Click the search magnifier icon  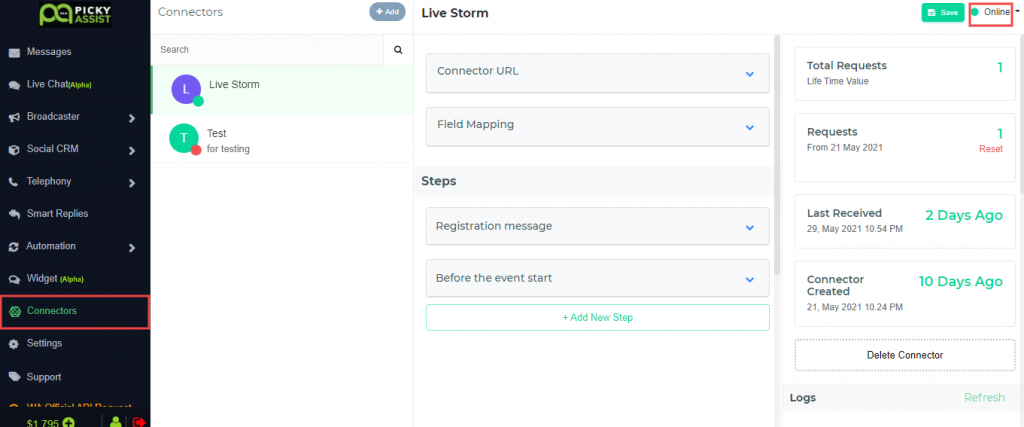pos(398,50)
